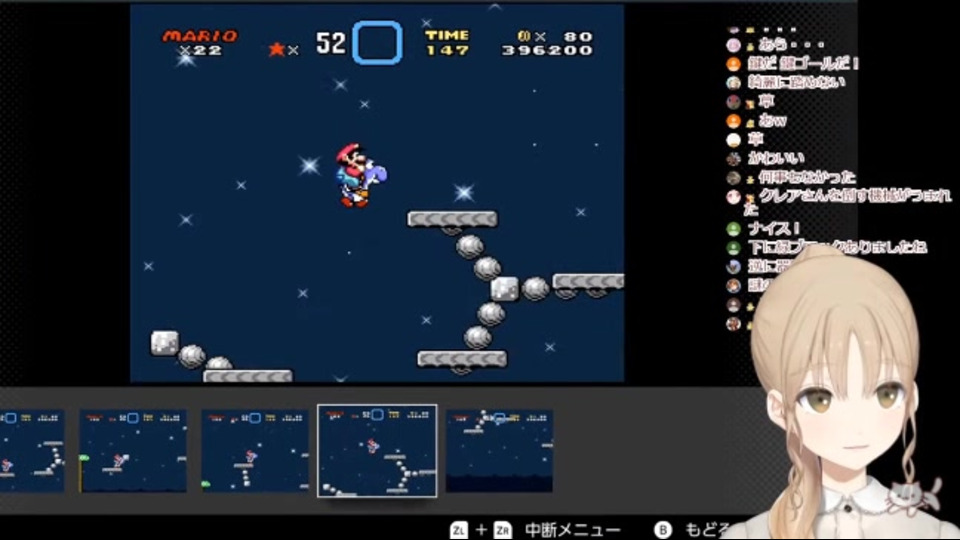
Task: Click the bonus star count 52
Action: pyautogui.click(x=331, y=43)
